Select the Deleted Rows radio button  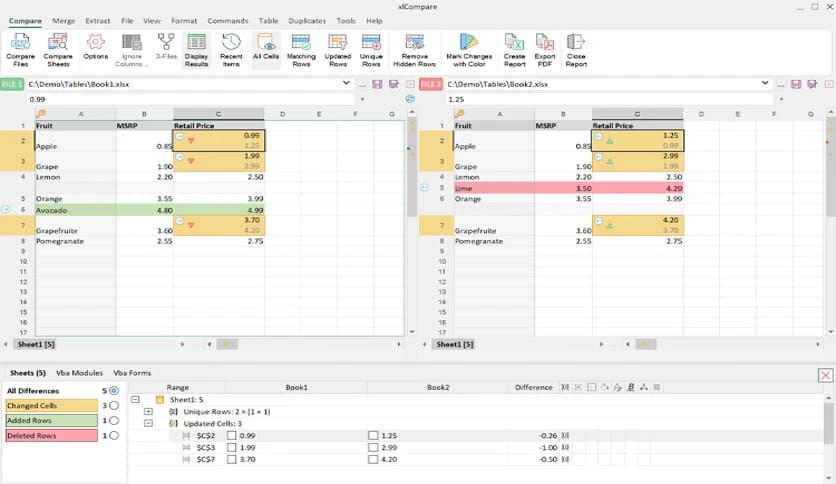click(x=114, y=435)
